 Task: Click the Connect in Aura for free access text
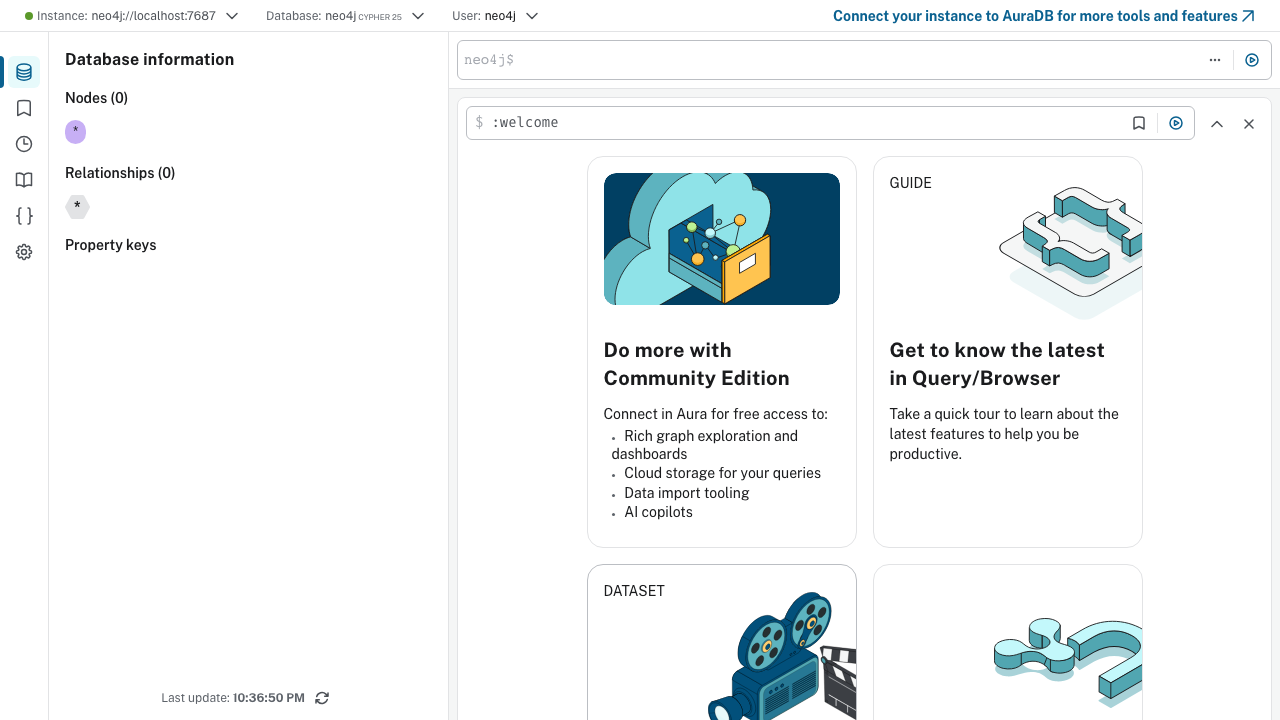pos(715,414)
